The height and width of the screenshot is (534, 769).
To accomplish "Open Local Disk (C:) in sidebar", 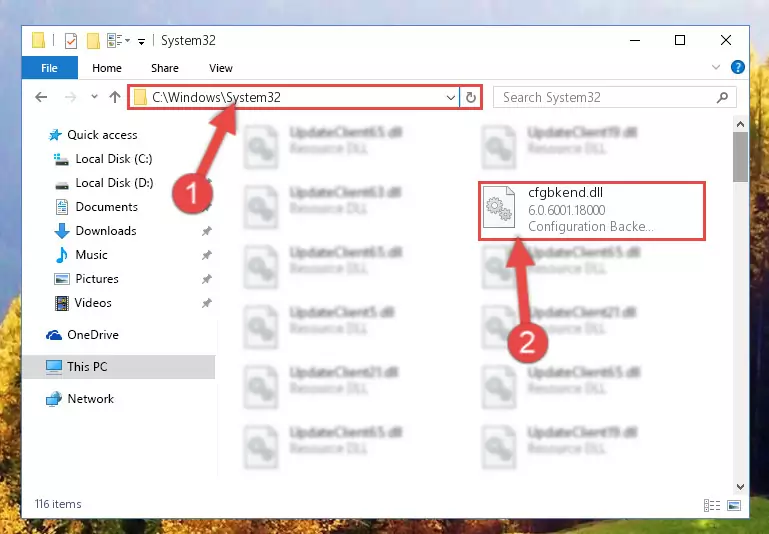I will (x=114, y=158).
